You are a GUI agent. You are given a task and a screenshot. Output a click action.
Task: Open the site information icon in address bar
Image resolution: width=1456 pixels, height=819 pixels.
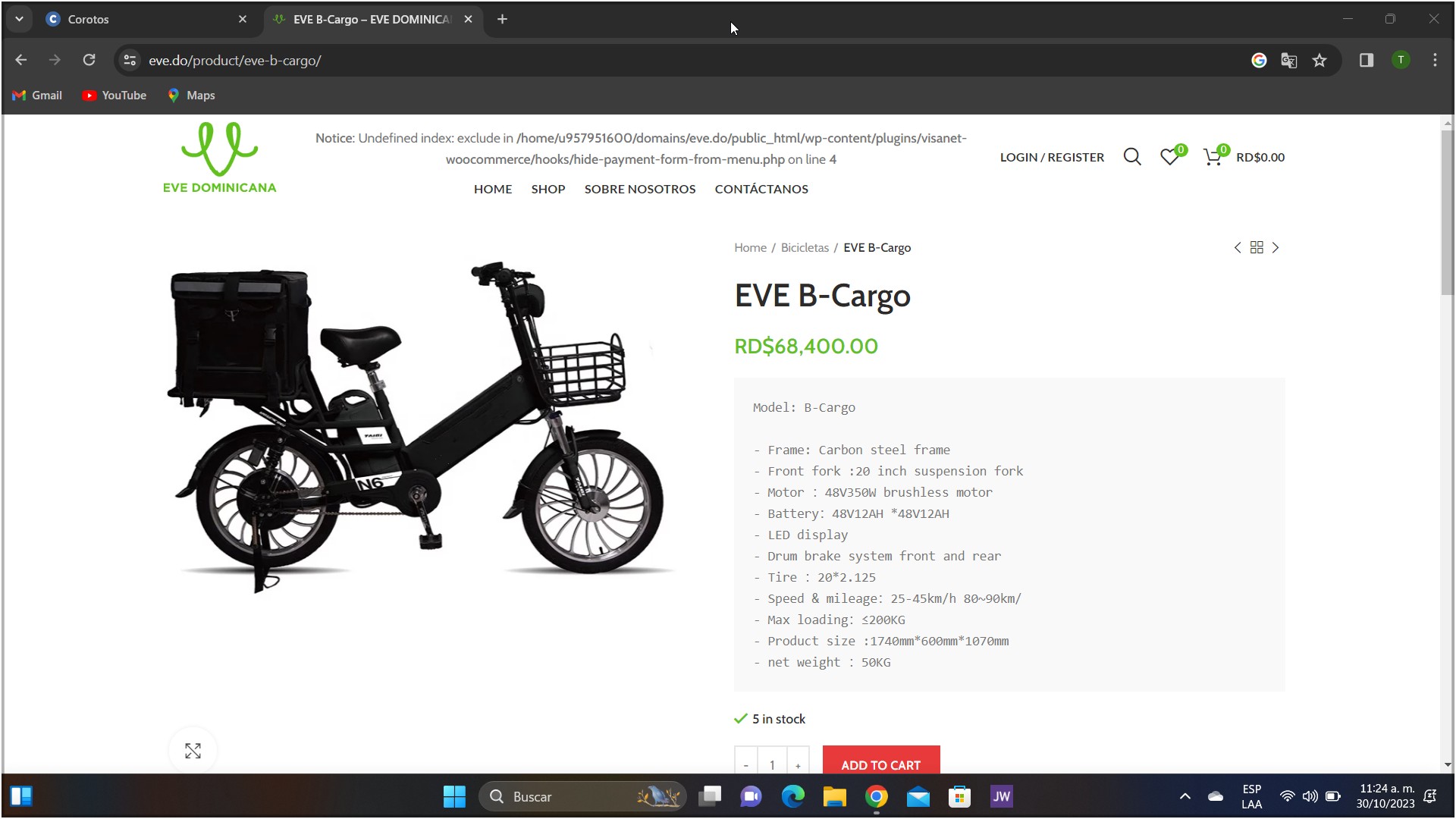click(x=130, y=60)
